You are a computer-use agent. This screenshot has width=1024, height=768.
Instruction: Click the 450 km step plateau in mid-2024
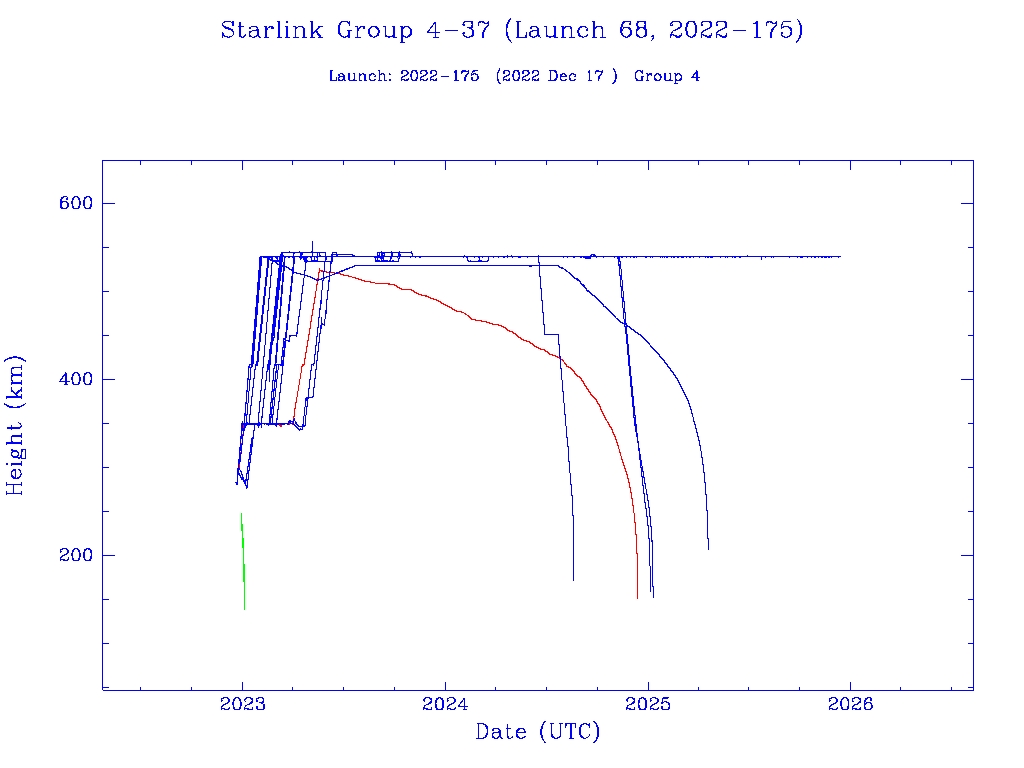point(551,334)
